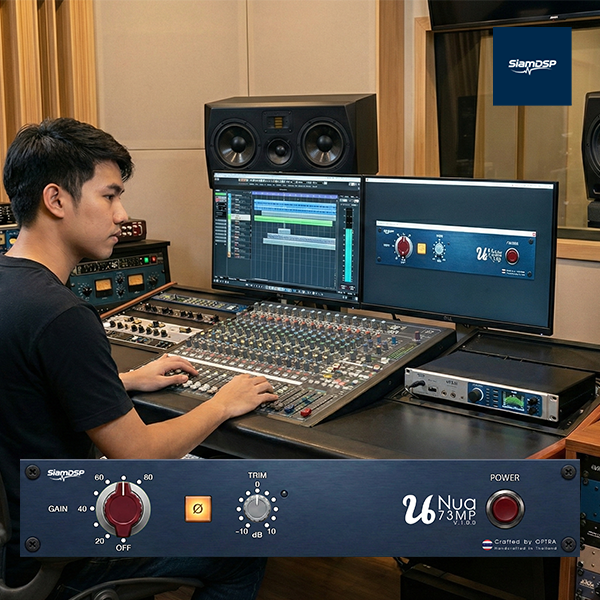Click the red gain knob on the right monitor
The height and width of the screenshot is (600, 600).
pos(403,247)
